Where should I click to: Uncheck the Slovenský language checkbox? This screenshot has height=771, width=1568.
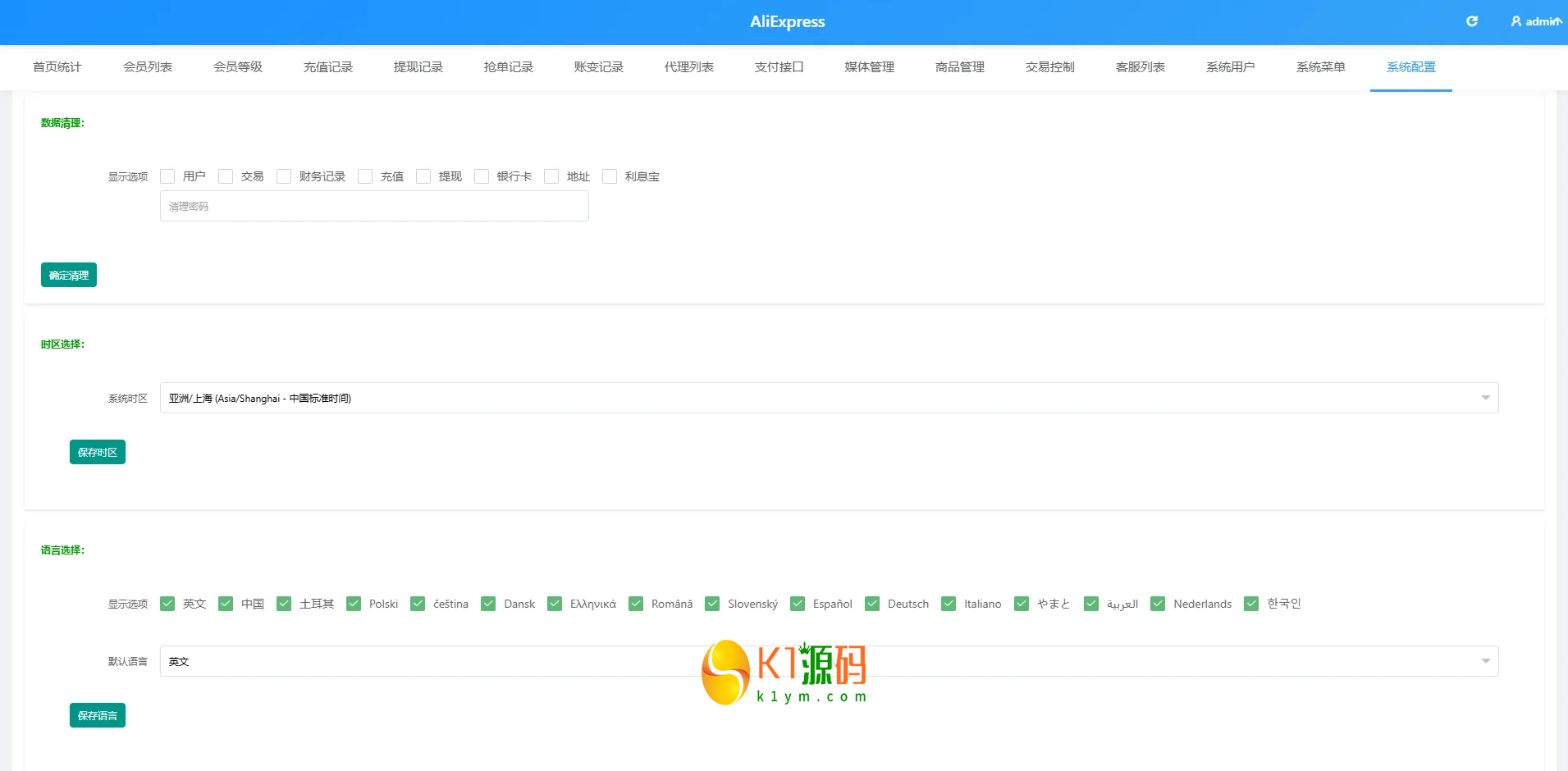click(712, 604)
